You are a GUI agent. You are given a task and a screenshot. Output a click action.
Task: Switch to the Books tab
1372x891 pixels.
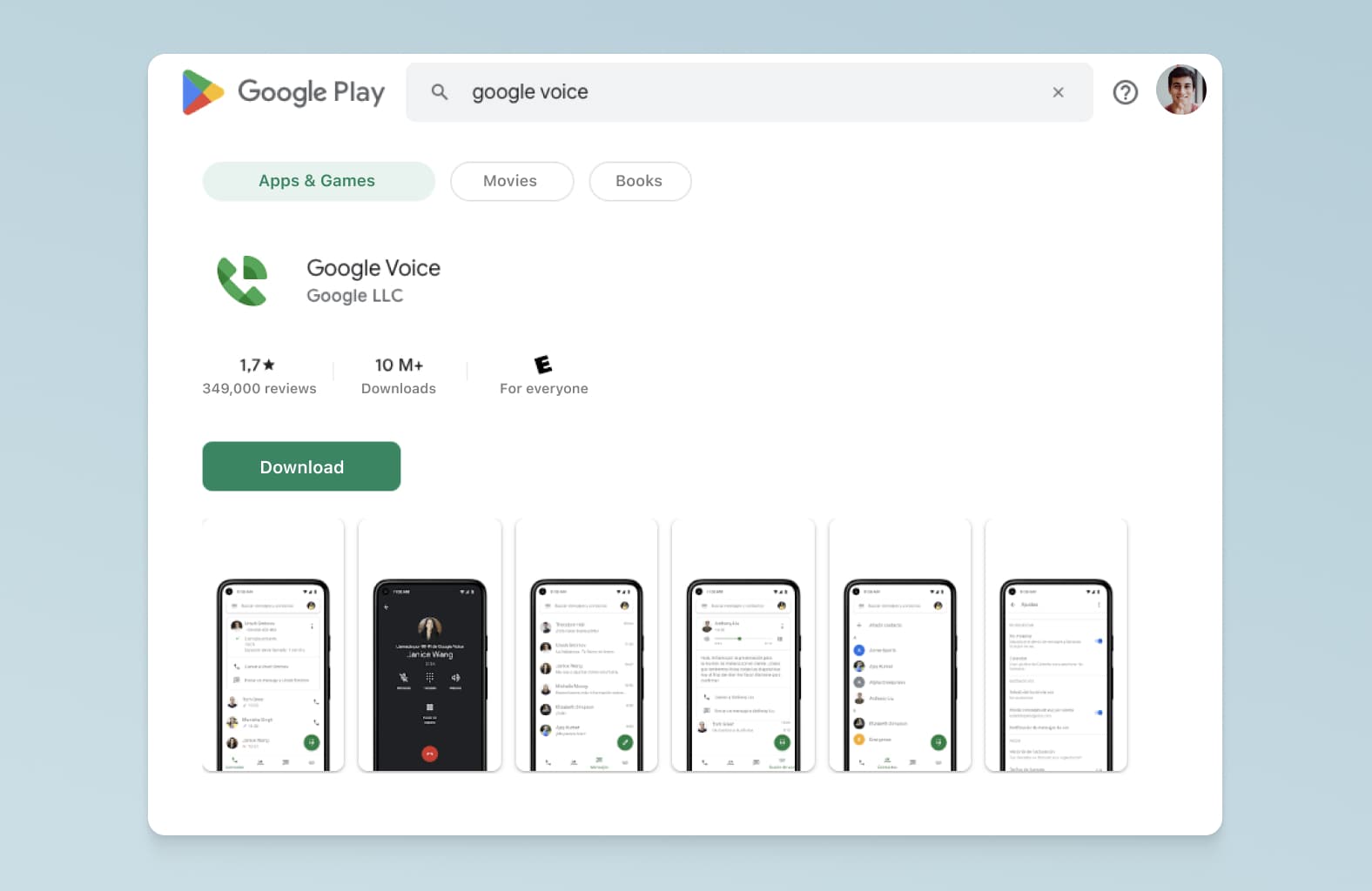(640, 181)
